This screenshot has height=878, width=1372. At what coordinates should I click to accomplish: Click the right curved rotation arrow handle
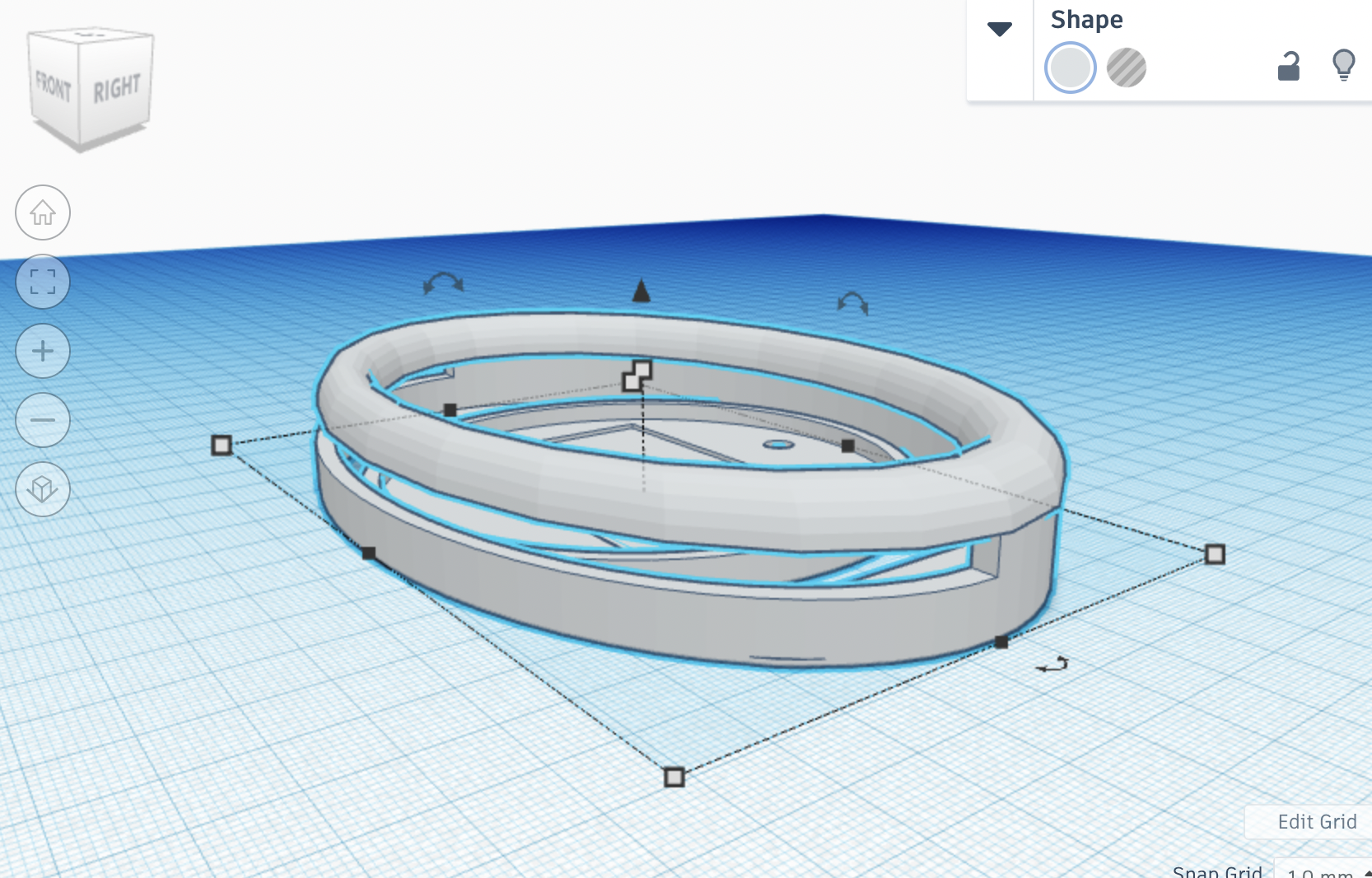(853, 302)
